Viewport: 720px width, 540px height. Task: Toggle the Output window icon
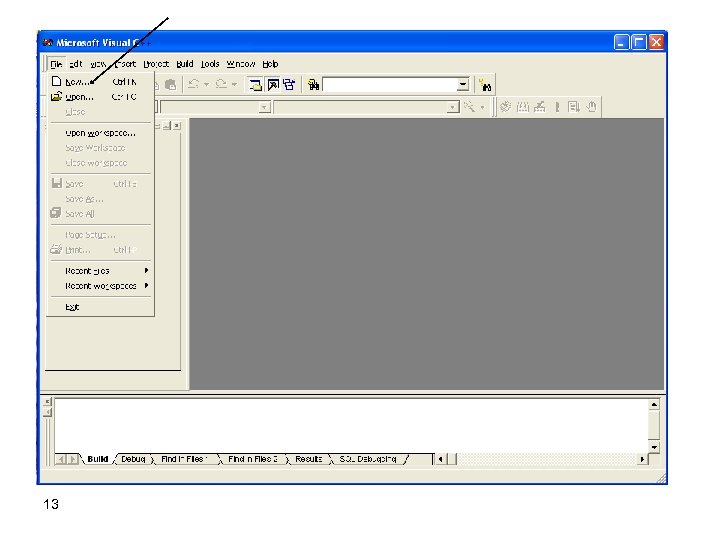(x=273, y=84)
